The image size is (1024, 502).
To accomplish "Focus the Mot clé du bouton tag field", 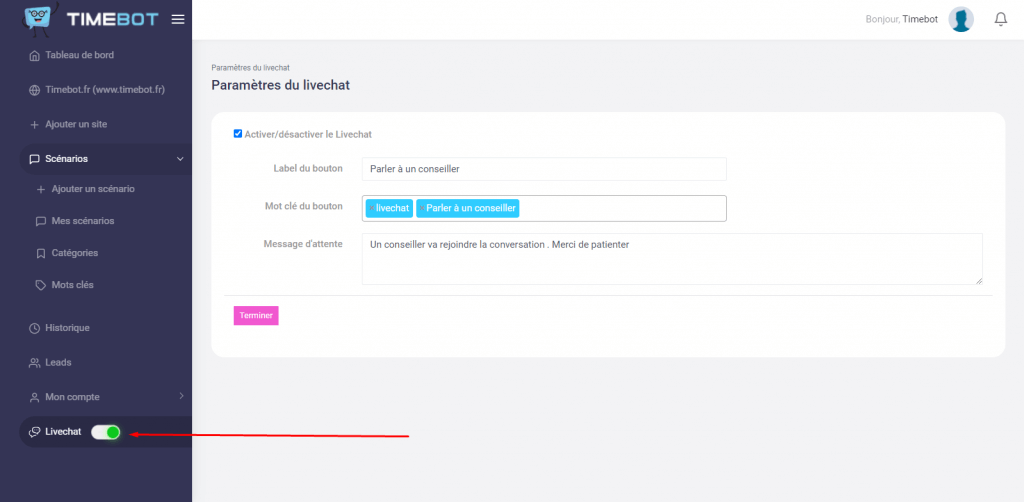I will 544,208.
